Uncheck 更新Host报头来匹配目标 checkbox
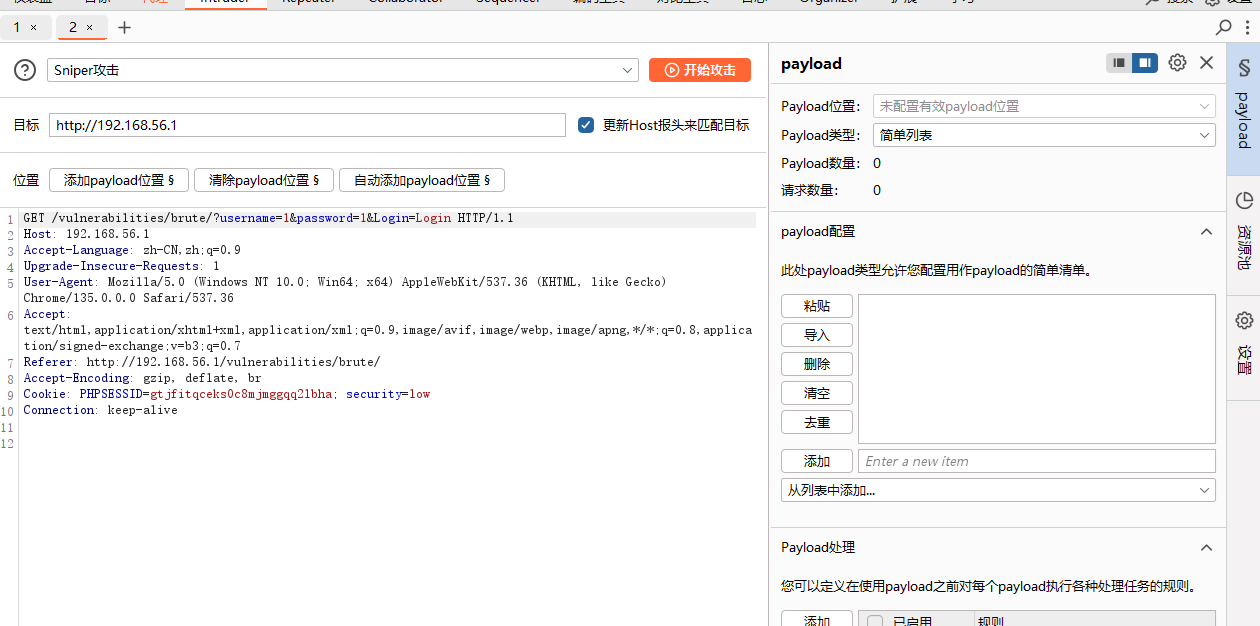 (x=586, y=125)
